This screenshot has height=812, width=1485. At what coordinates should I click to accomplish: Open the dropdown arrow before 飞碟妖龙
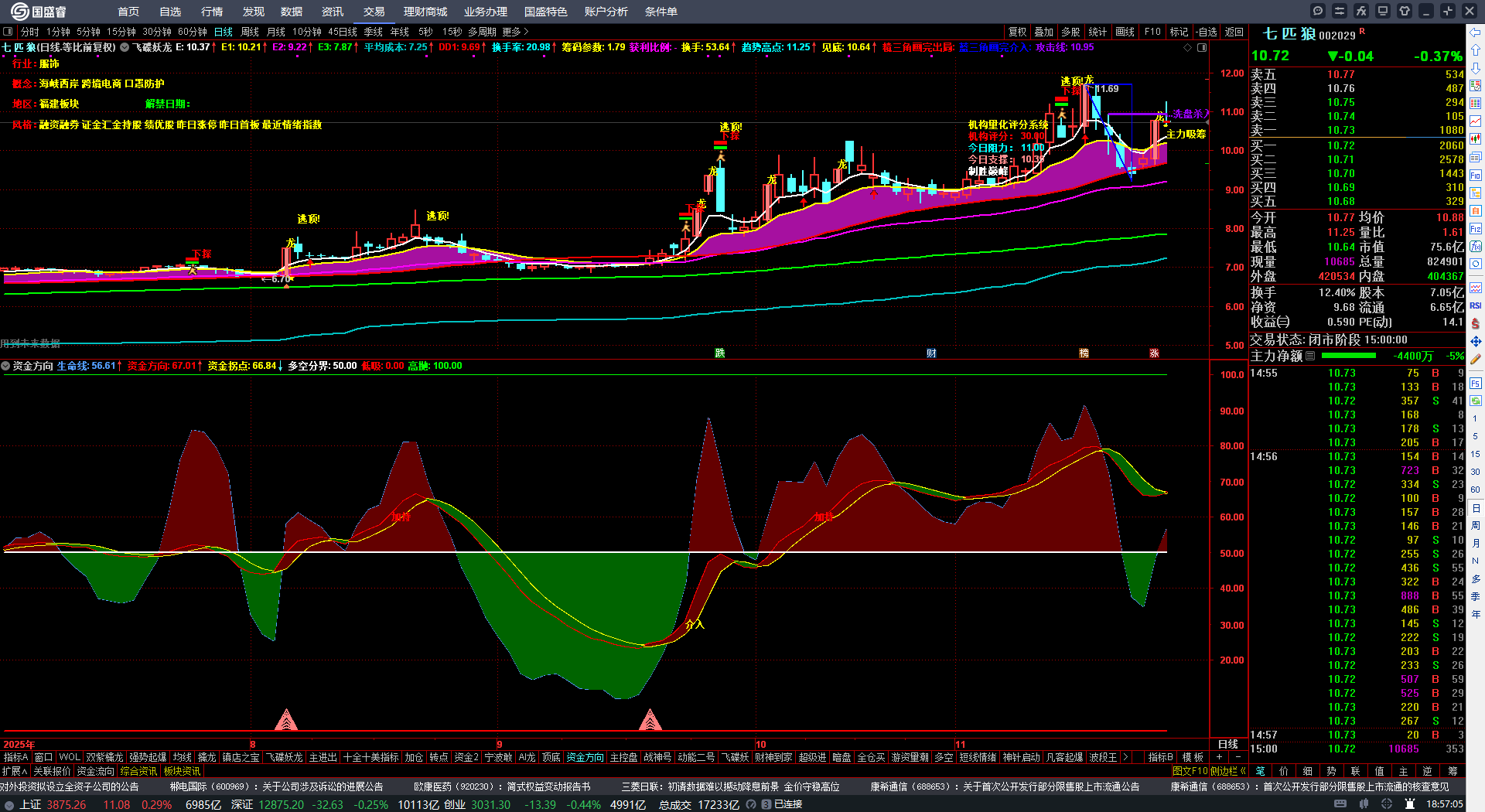point(125,47)
